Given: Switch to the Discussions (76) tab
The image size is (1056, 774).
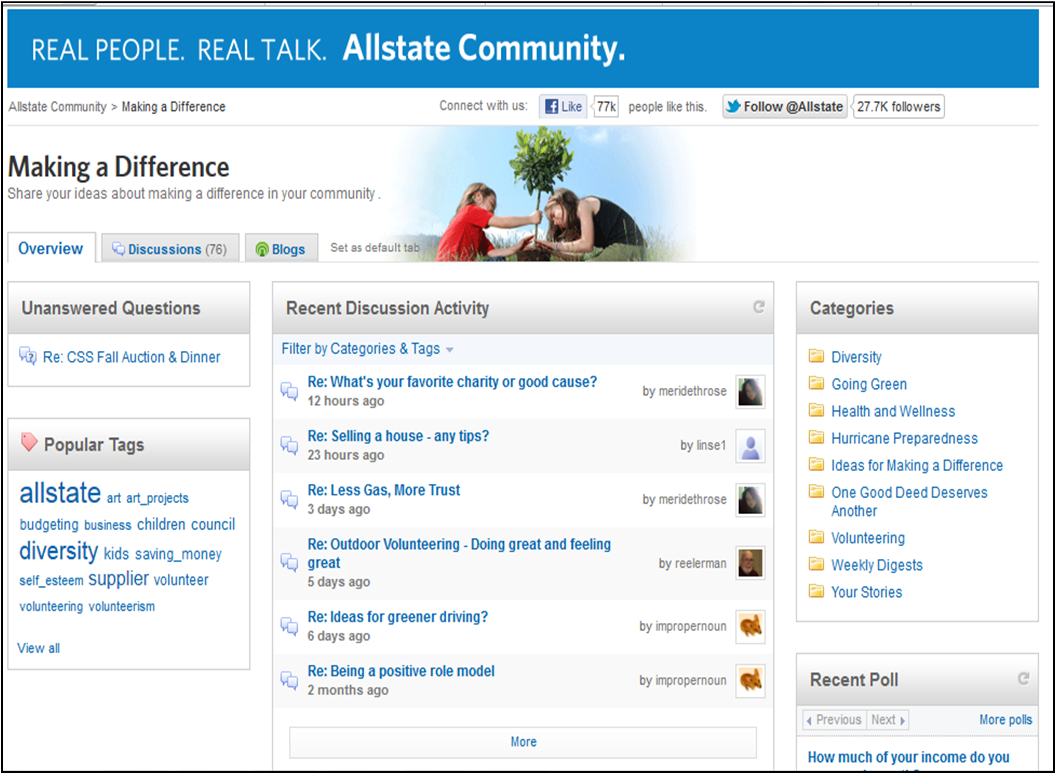Looking at the screenshot, I should 170,249.
